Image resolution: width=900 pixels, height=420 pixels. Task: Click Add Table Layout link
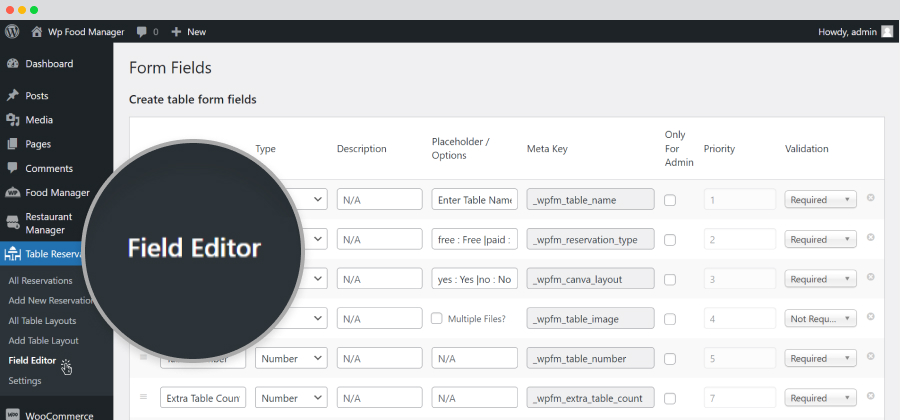click(x=44, y=340)
